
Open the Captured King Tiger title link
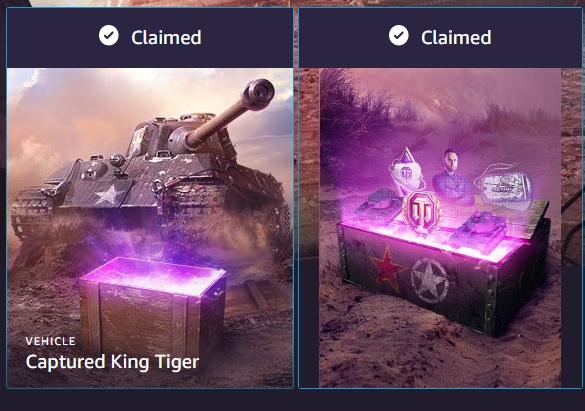tap(112, 362)
